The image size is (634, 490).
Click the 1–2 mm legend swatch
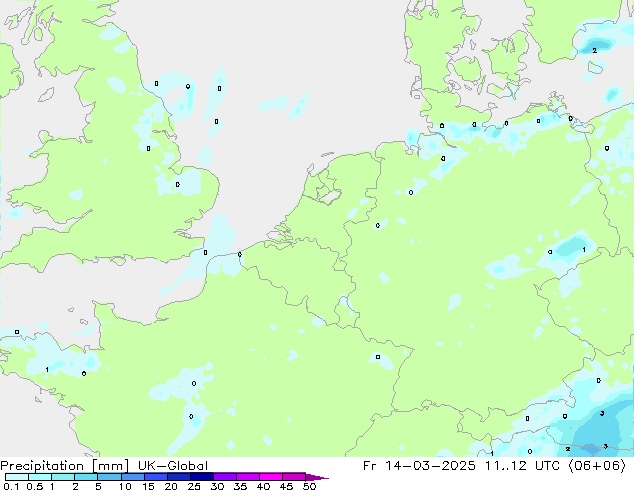pos(63,477)
